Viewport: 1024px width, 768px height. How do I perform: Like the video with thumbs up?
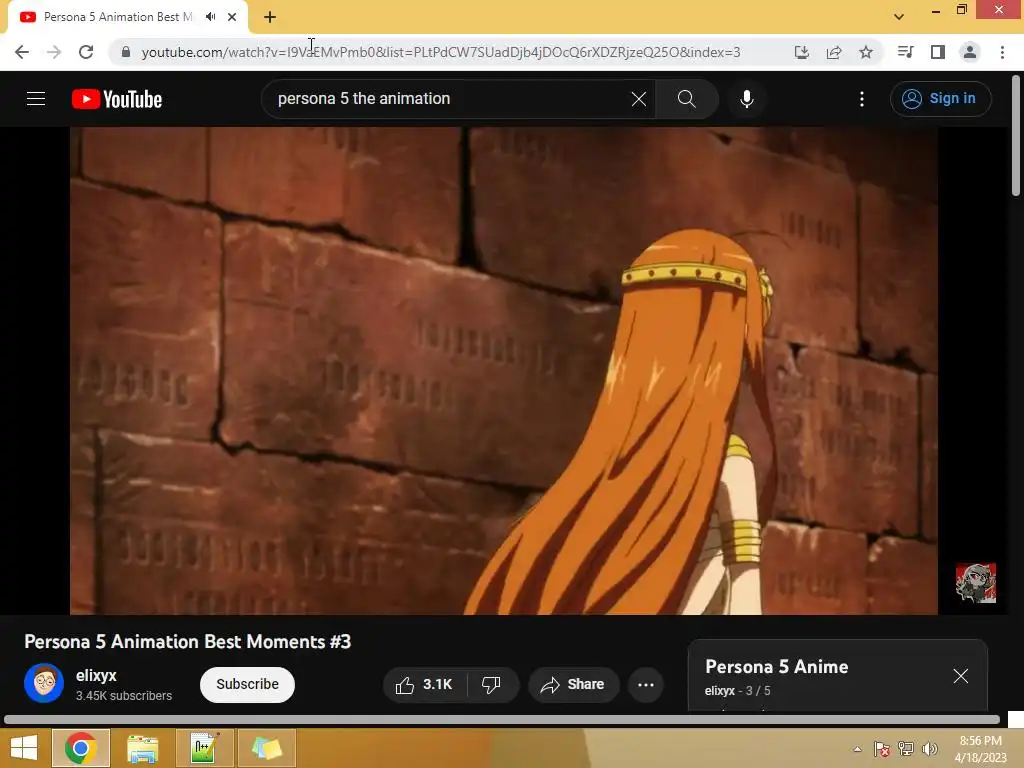click(x=424, y=684)
